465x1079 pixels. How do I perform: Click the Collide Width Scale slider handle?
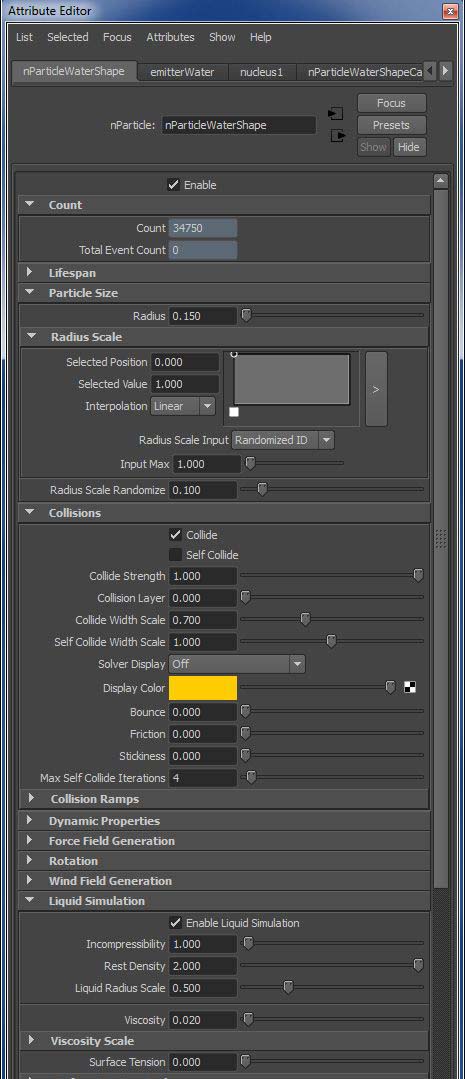[x=305, y=619]
